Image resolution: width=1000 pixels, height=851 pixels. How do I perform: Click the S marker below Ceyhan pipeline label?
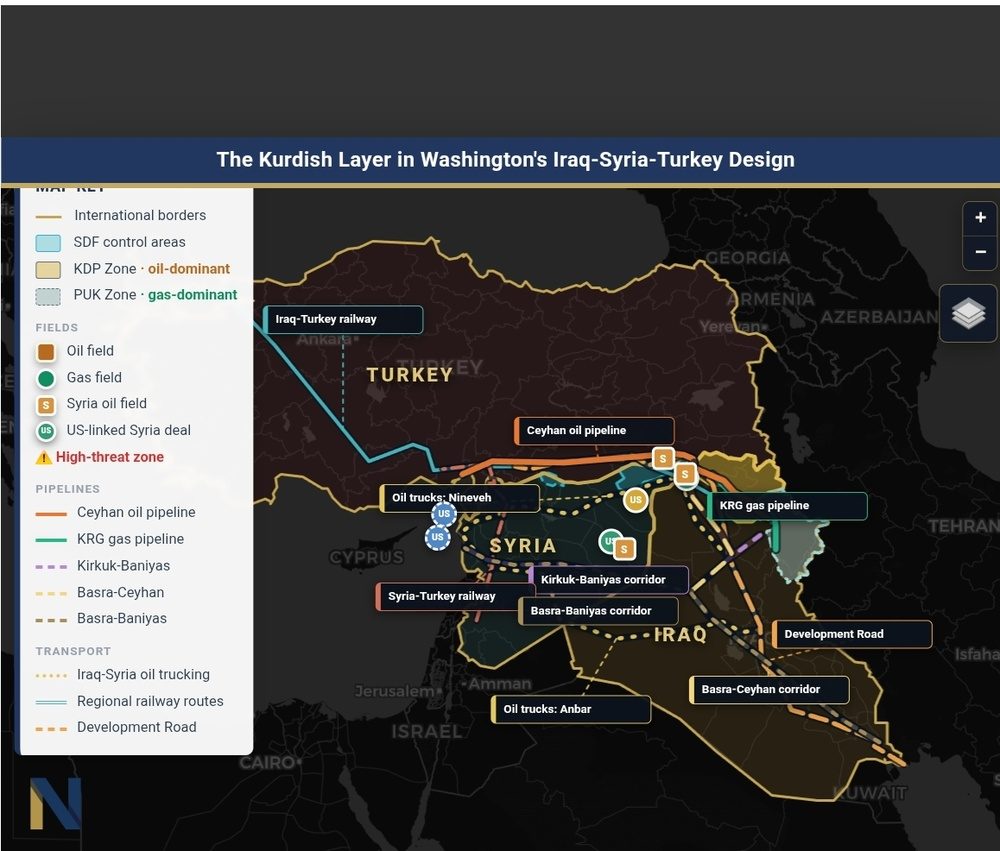tap(685, 475)
